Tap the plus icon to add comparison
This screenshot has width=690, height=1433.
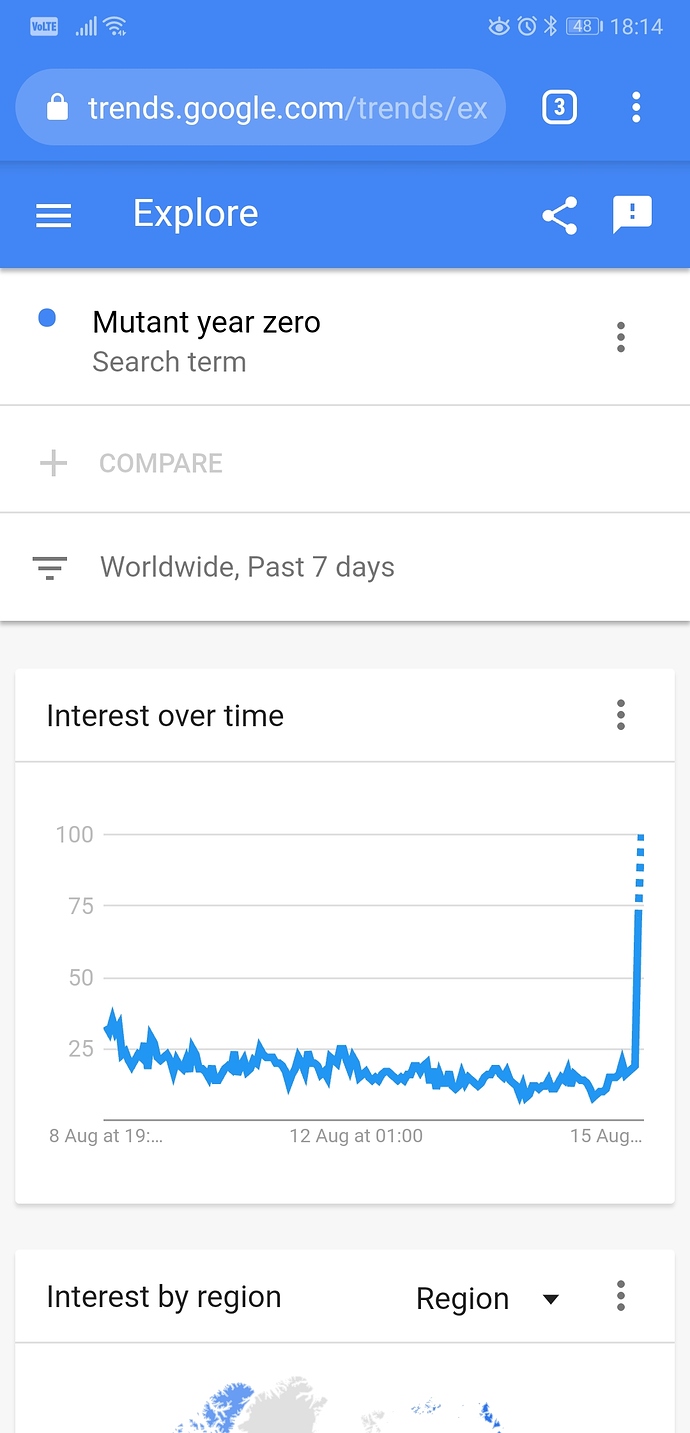point(53,463)
